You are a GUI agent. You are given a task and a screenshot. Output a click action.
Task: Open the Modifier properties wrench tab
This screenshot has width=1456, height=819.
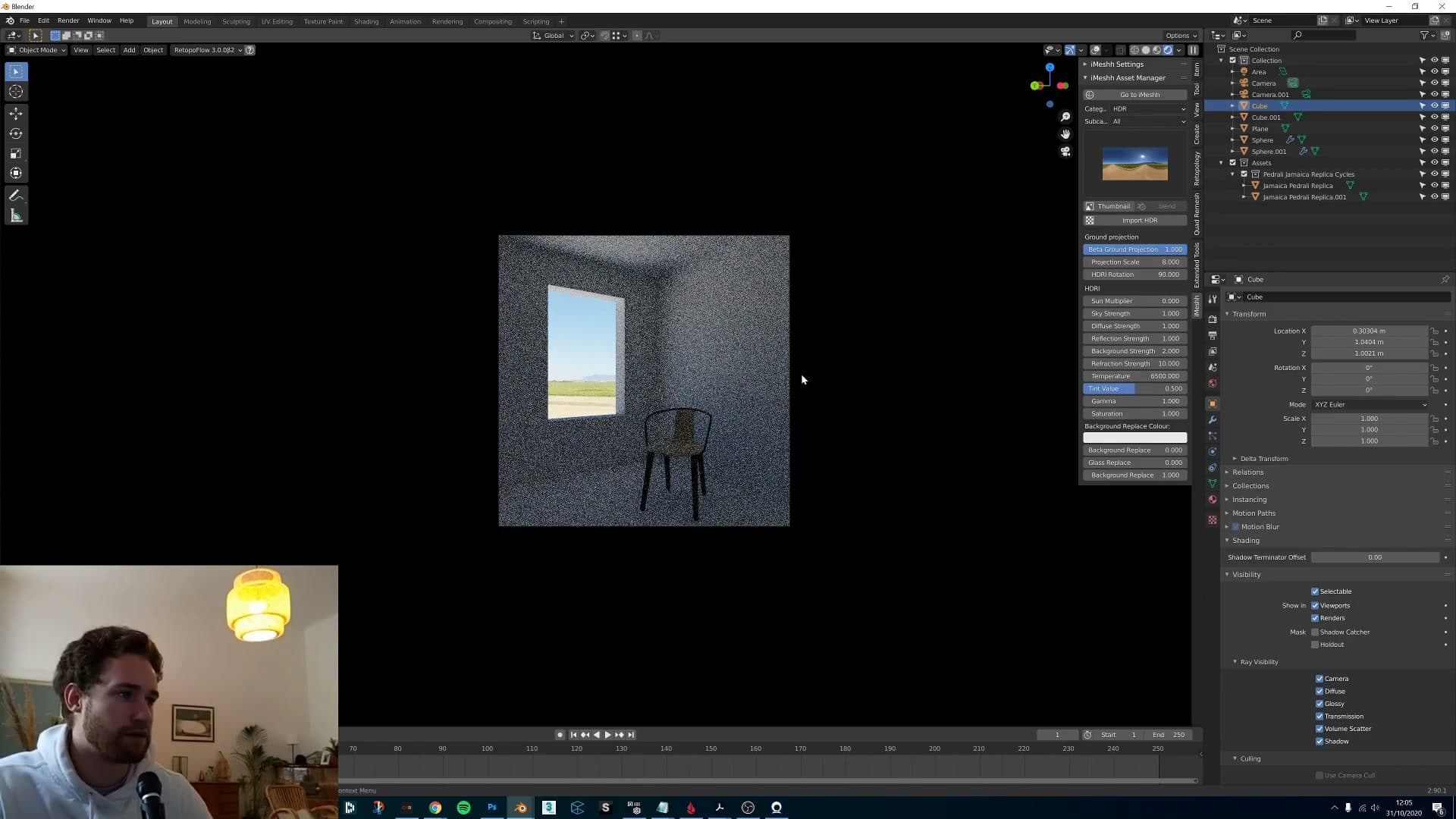point(1212,420)
